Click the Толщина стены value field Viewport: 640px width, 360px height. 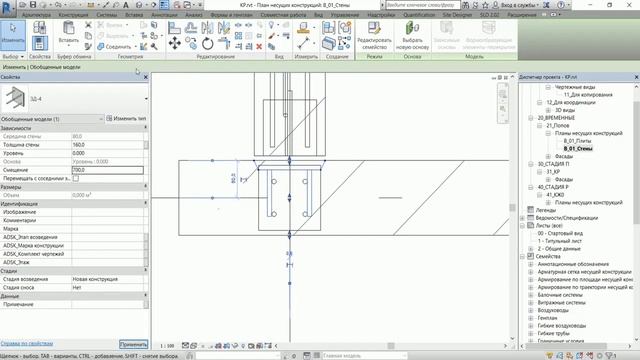coord(108,145)
